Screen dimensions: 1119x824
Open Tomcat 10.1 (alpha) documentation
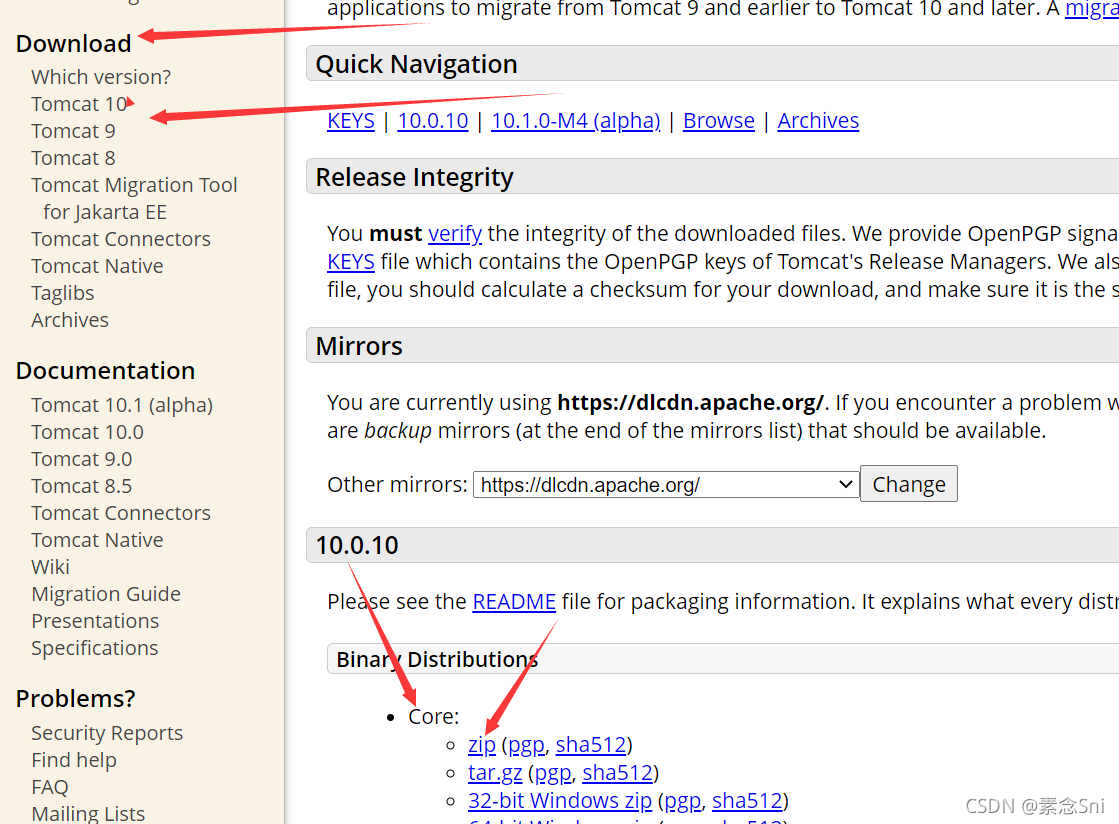tap(122, 405)
